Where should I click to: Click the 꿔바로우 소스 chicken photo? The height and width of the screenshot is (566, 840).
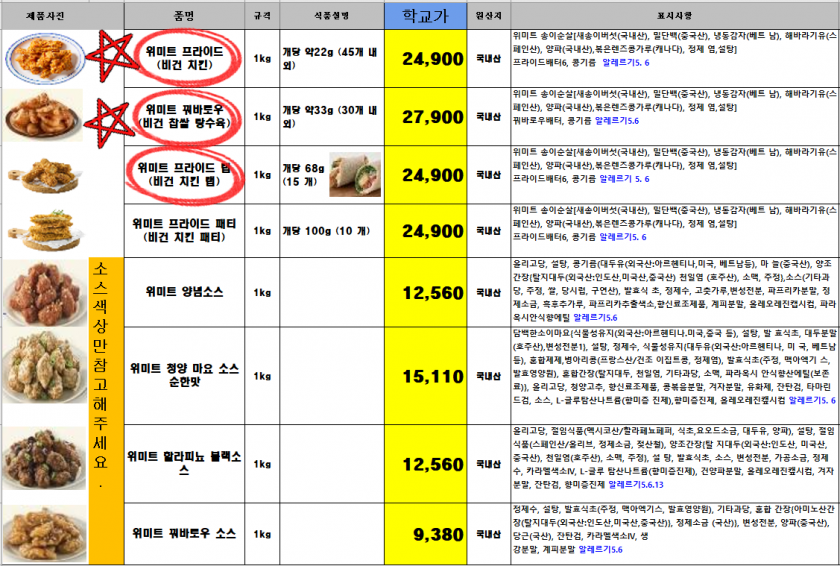point(44,533)
